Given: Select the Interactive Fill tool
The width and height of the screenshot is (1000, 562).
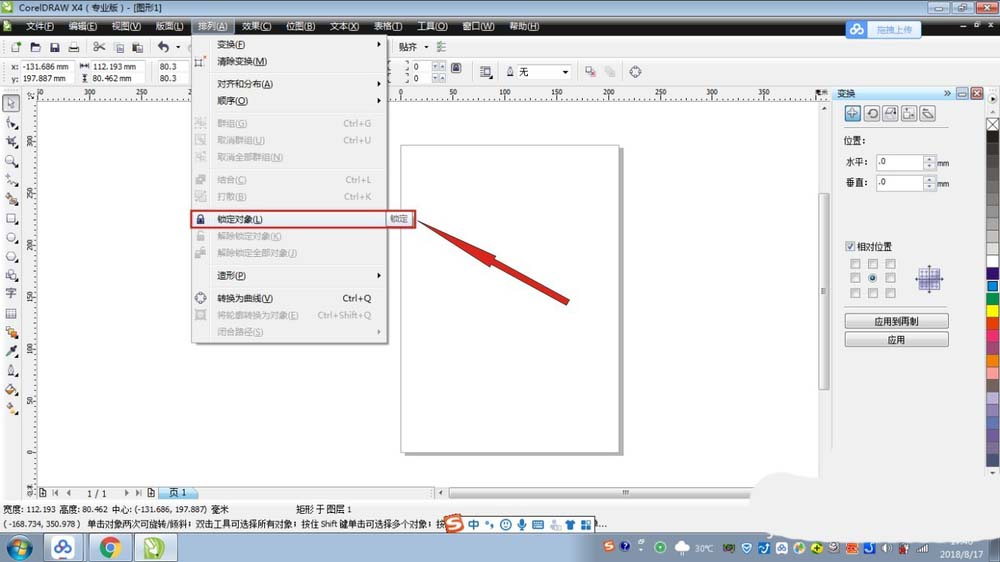Looking at the screenshot, I should tap(11, 408).
